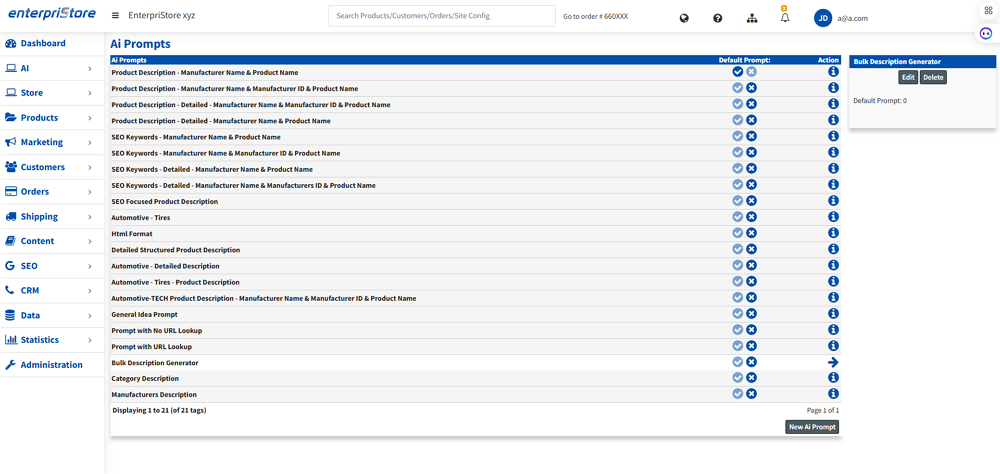1000x474 pixels.
Task: Open the help question mark icon
Action: 717,18
